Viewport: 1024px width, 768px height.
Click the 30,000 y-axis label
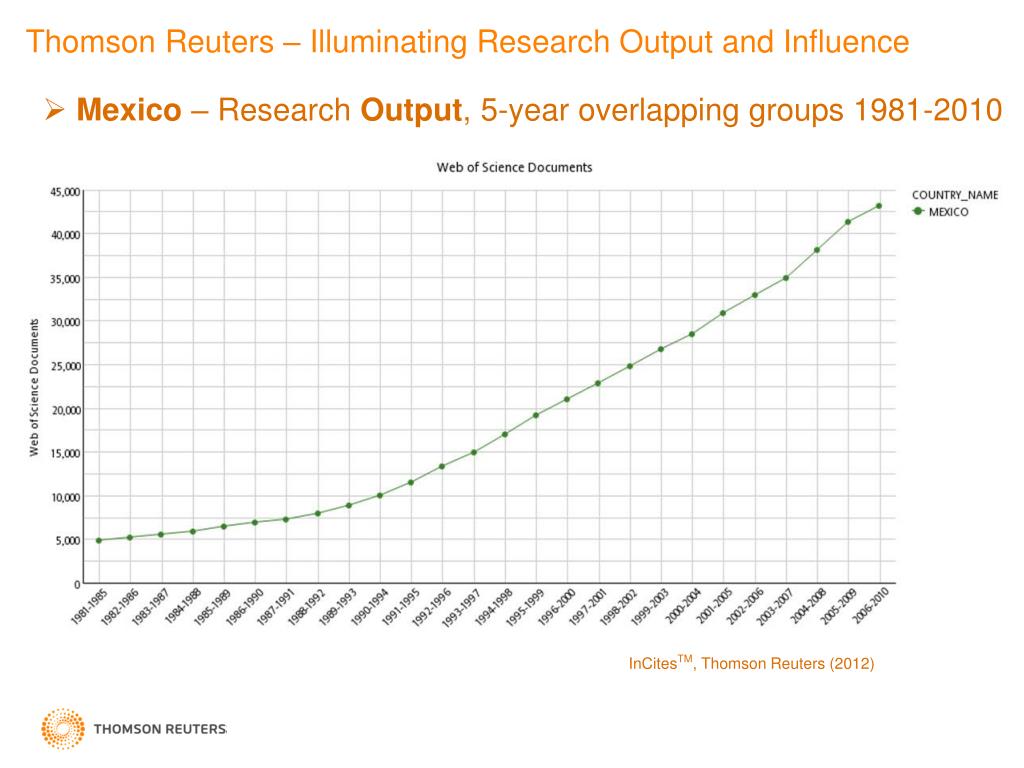[x=65, y=322]
